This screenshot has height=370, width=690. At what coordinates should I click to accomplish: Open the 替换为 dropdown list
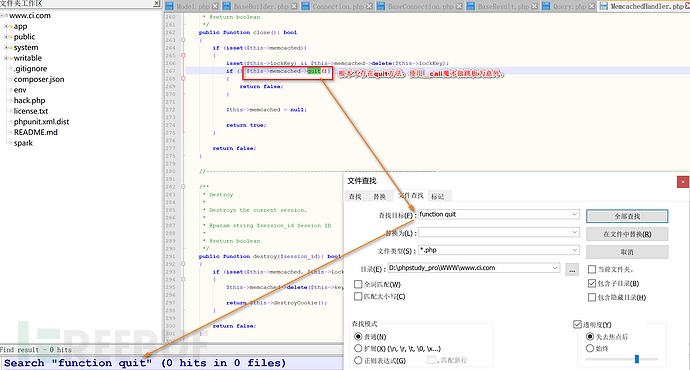(x=574, y=232)
